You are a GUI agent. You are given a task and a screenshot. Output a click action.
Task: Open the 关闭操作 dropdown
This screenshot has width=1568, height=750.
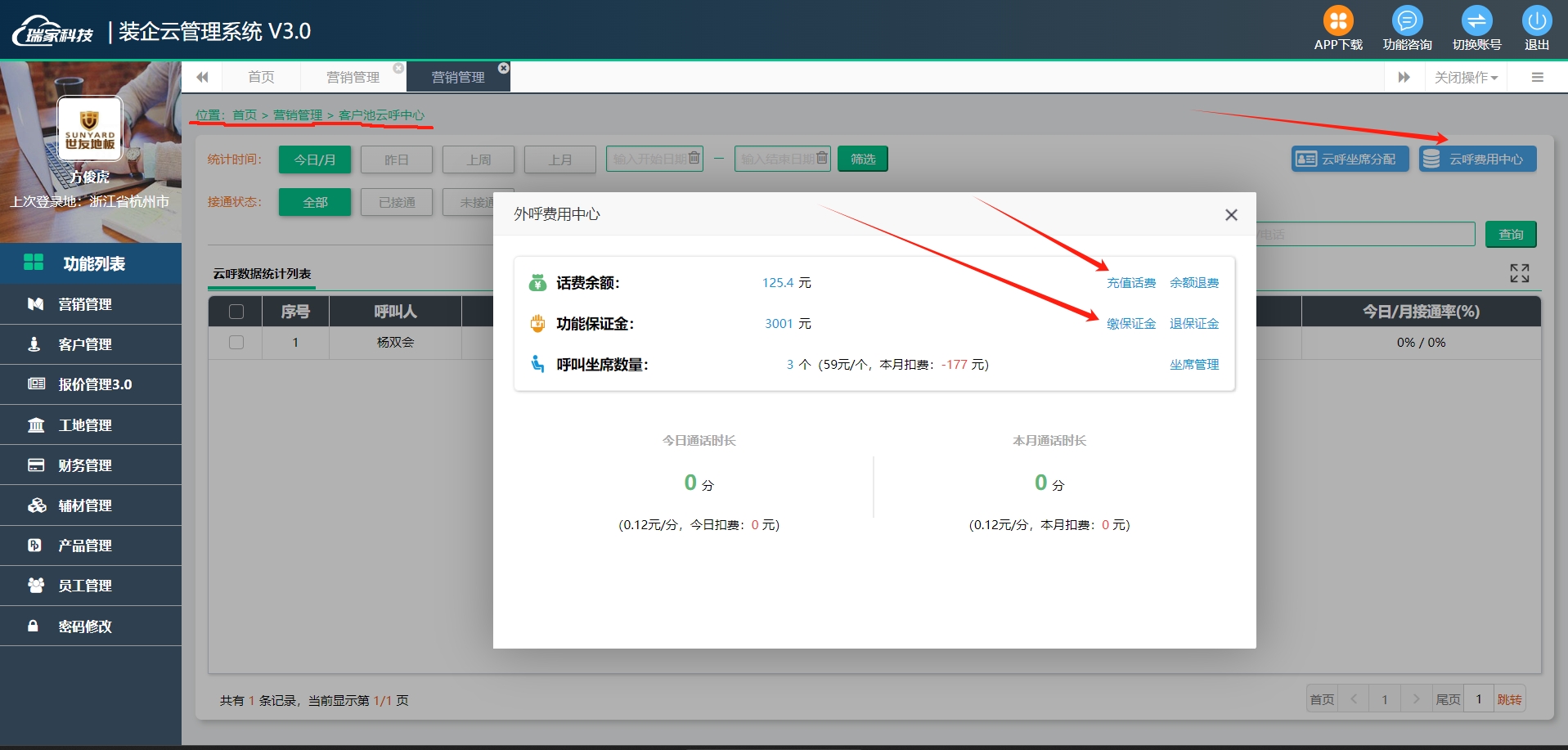pyautogui.click(x=1466, y=77)
